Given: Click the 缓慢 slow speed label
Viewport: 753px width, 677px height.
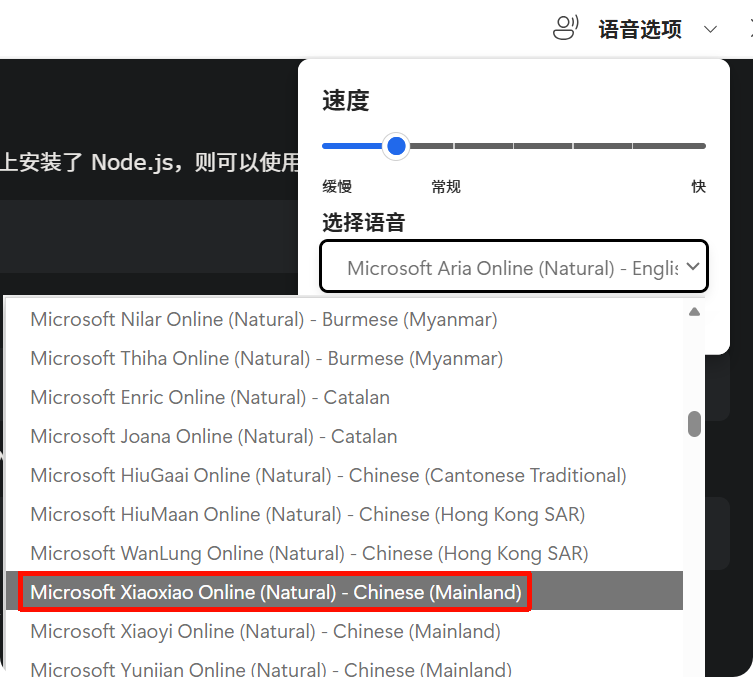Looking at the screenshot, I should click(x=337, y=186).
